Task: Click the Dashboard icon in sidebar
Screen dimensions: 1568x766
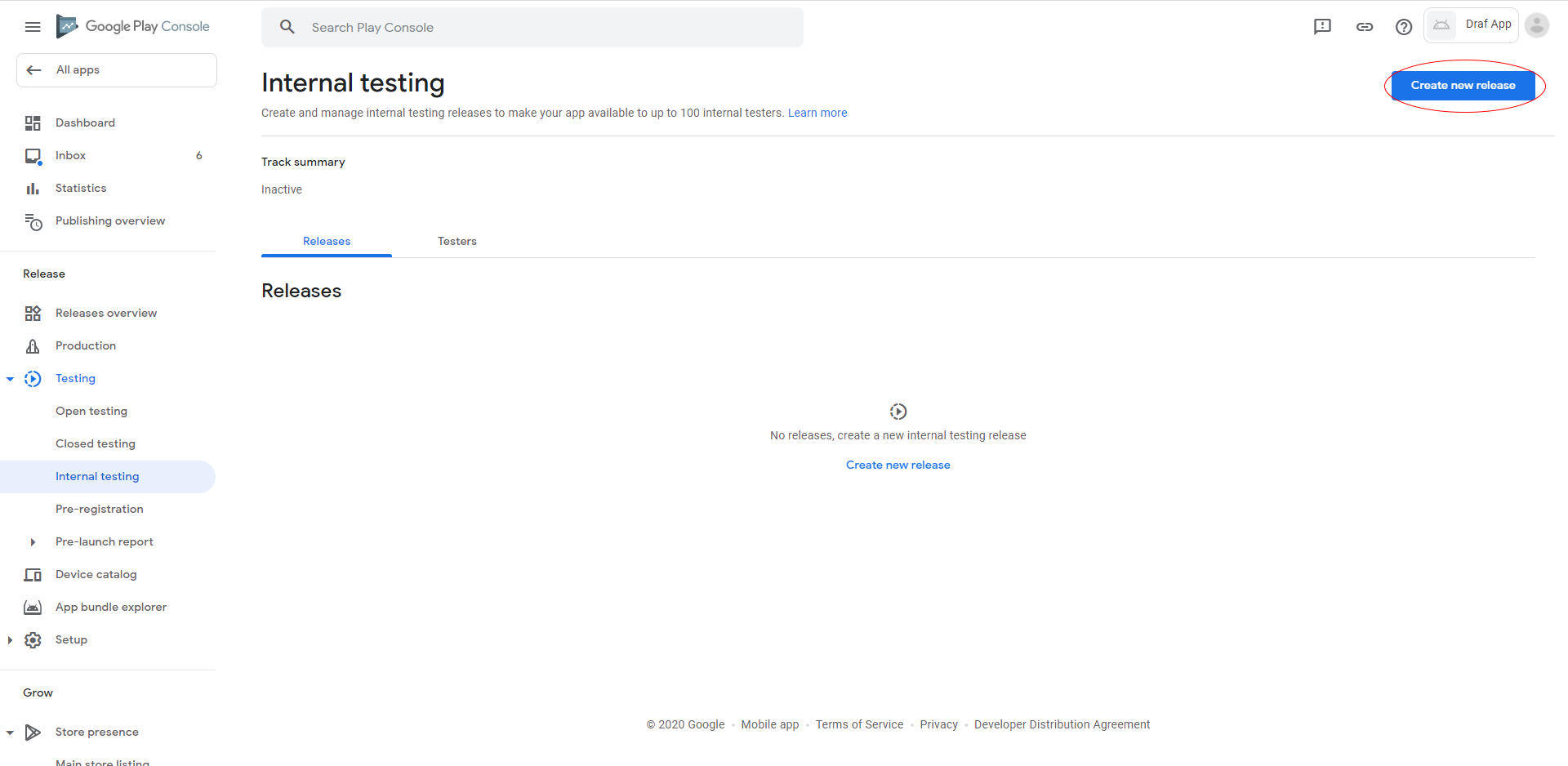Action: click(x=33, y=123)
